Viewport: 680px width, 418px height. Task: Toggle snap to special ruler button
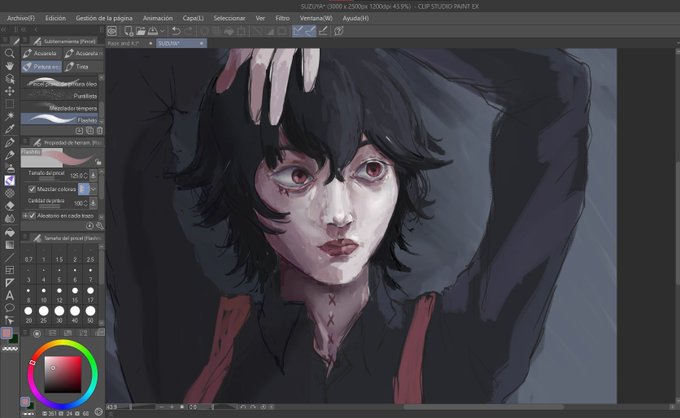point(311,31)
